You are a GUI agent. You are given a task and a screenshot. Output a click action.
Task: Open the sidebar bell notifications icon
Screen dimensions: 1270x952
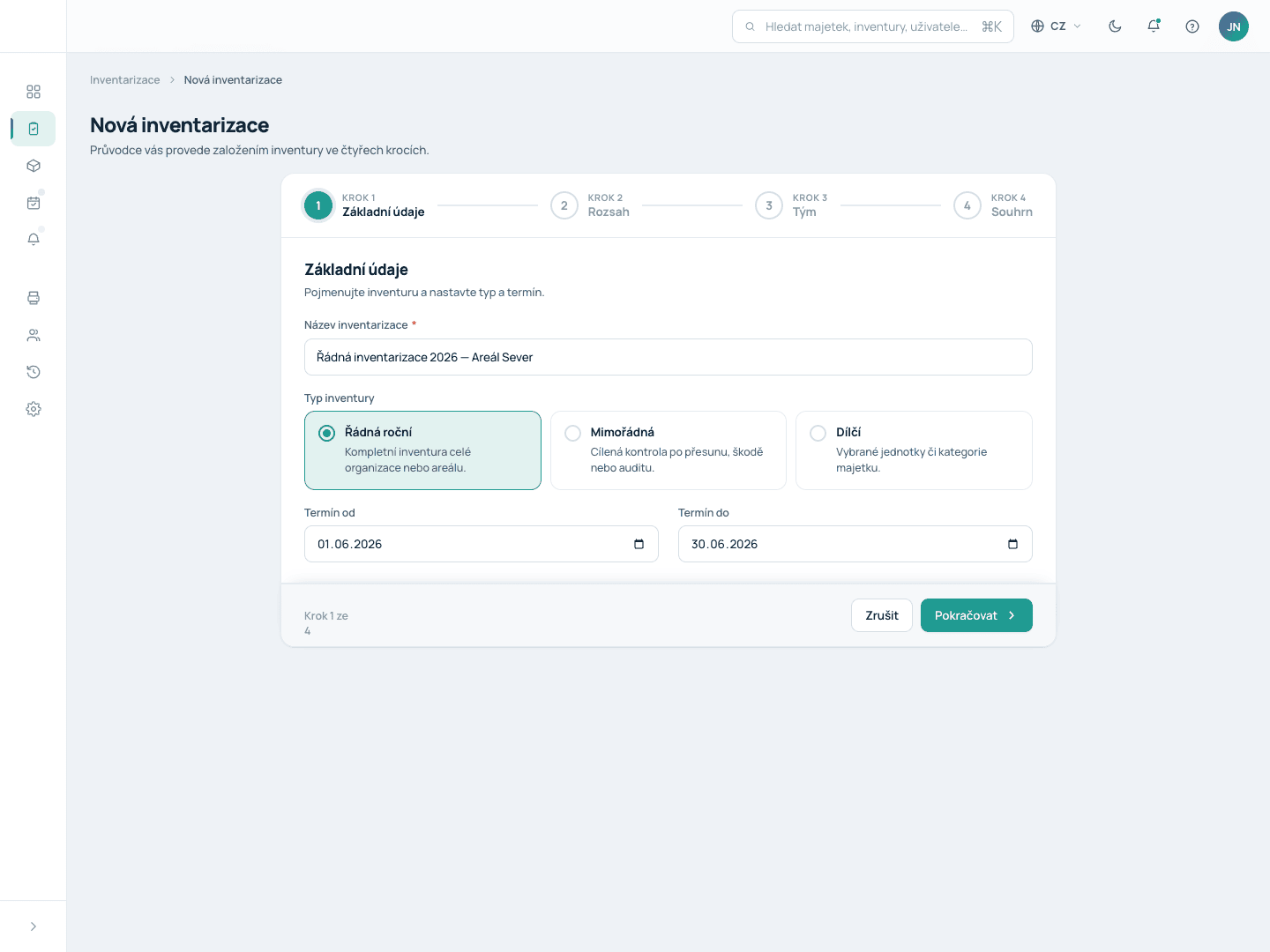(x=34, y=240)
